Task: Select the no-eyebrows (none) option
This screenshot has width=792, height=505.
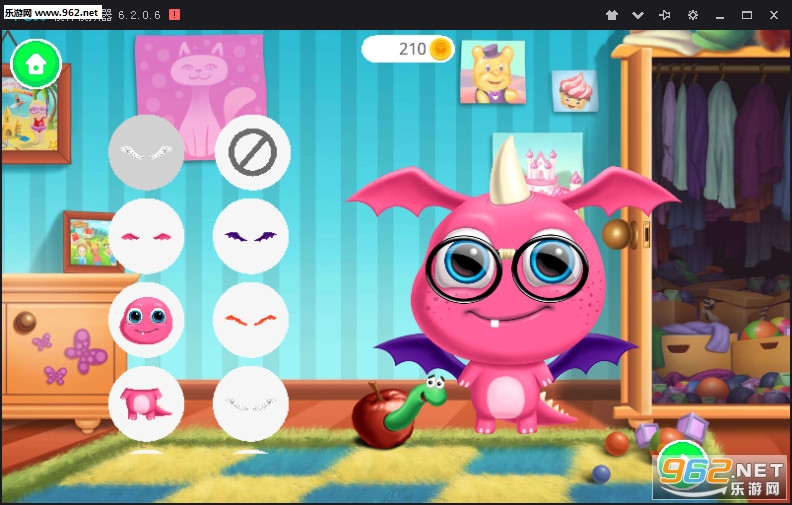Action: point(252,153)
